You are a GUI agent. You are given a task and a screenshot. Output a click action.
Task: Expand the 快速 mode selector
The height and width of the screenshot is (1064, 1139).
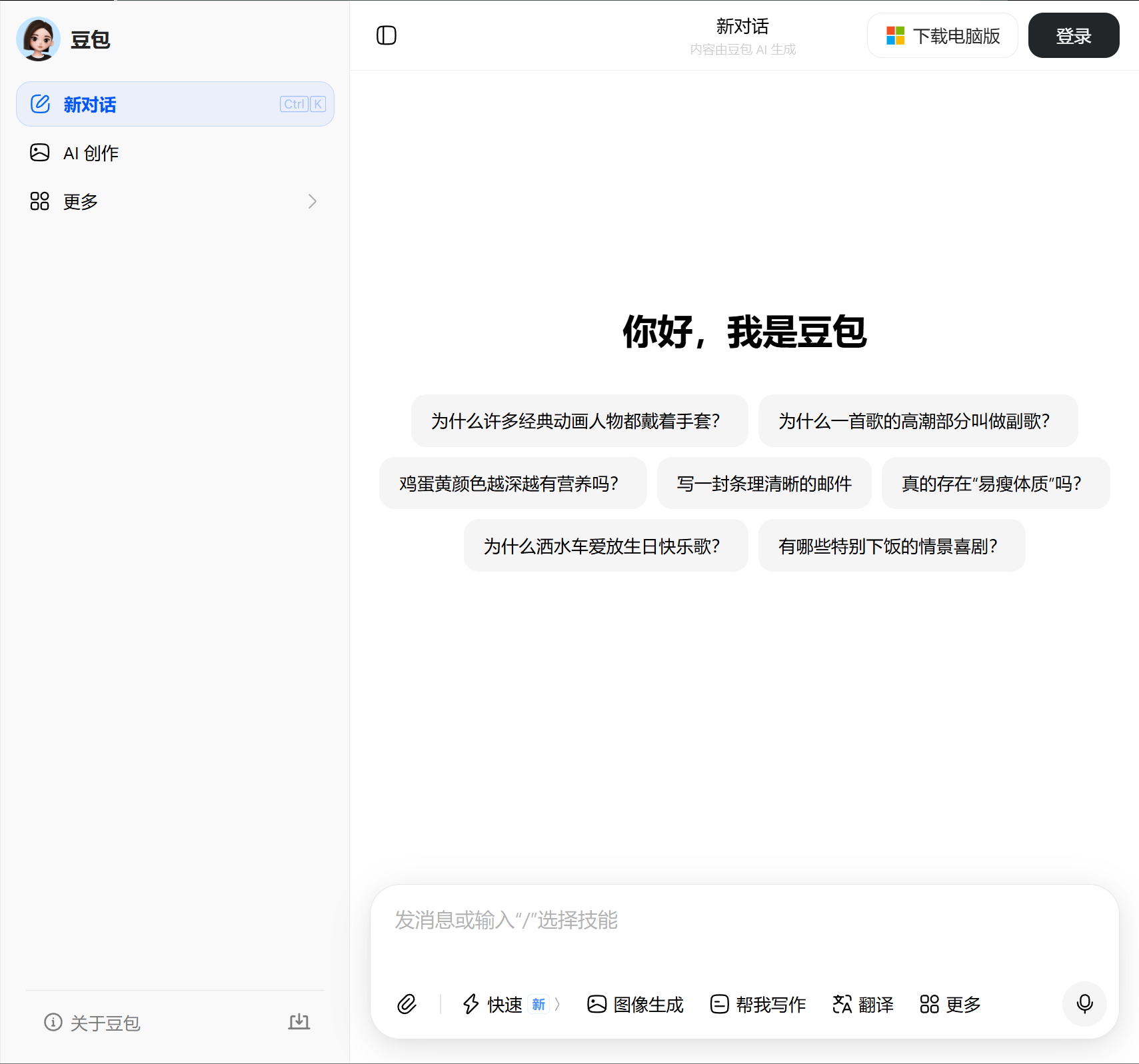pyautogui.click(x=511, y=1004)
